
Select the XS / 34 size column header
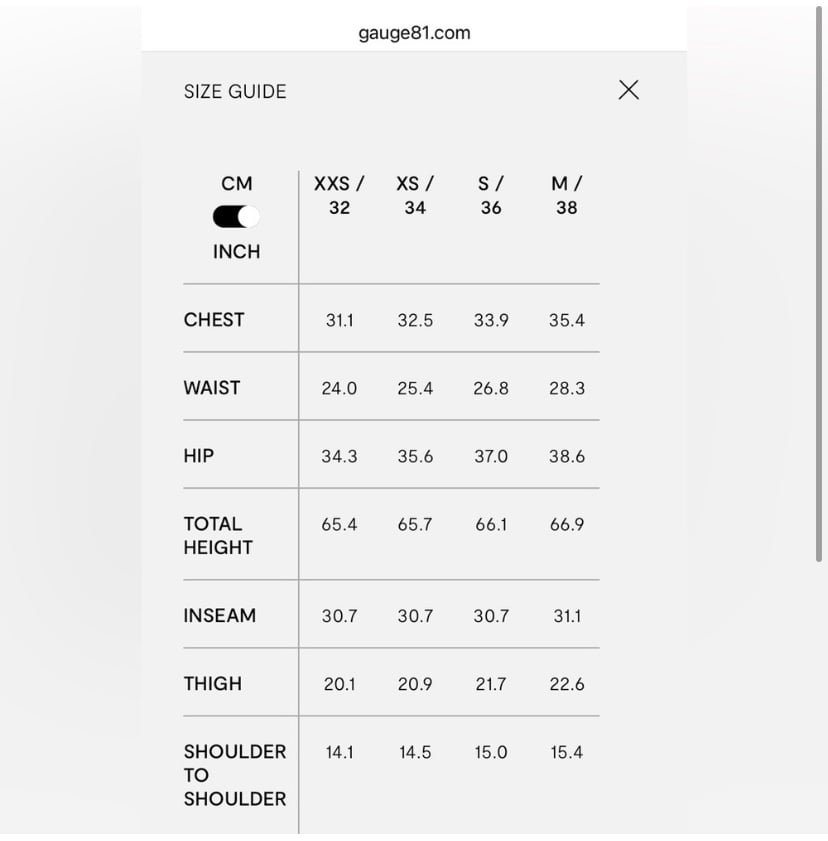[415, 196]
